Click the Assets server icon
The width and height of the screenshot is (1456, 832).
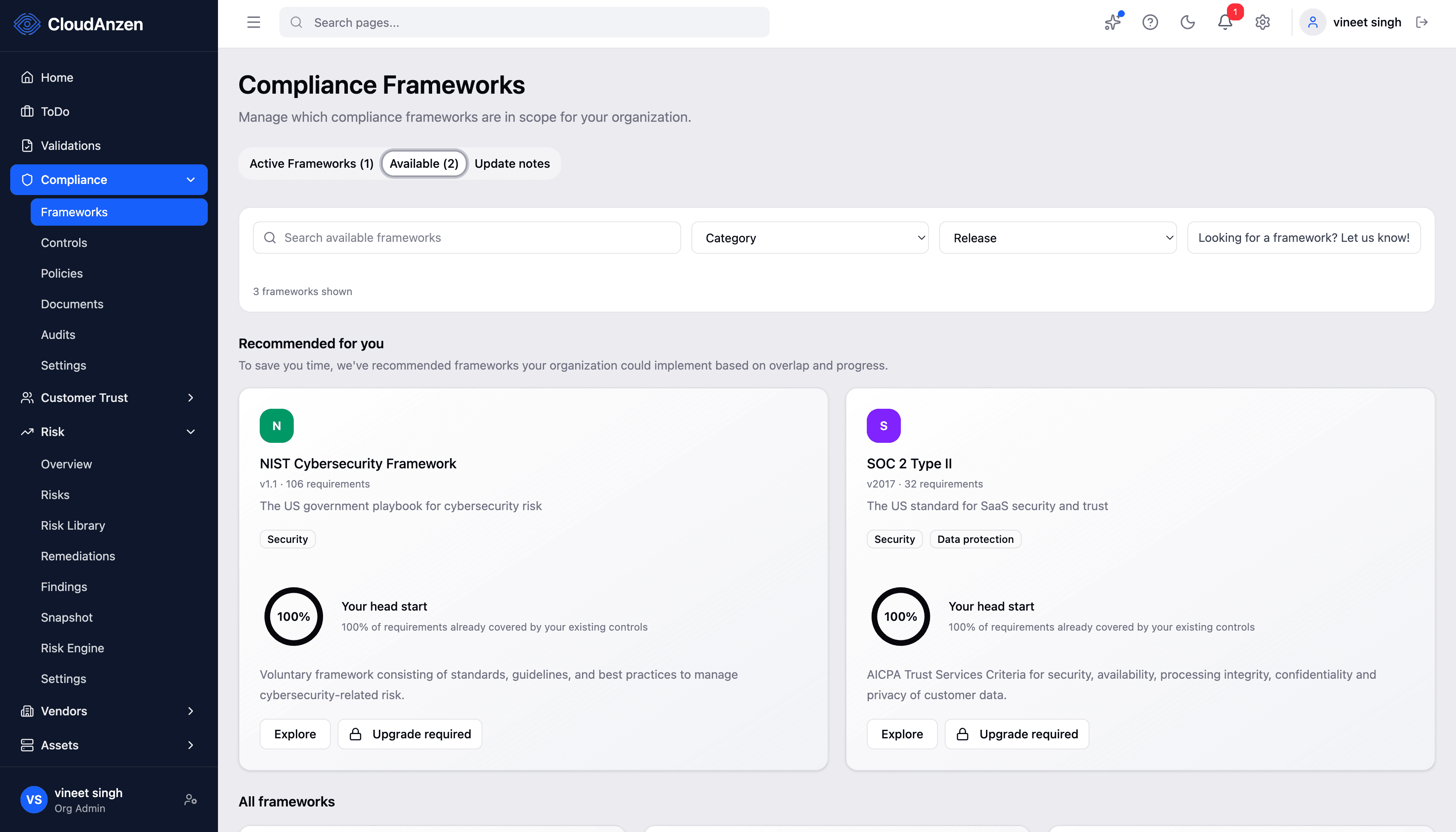(27, 745)
